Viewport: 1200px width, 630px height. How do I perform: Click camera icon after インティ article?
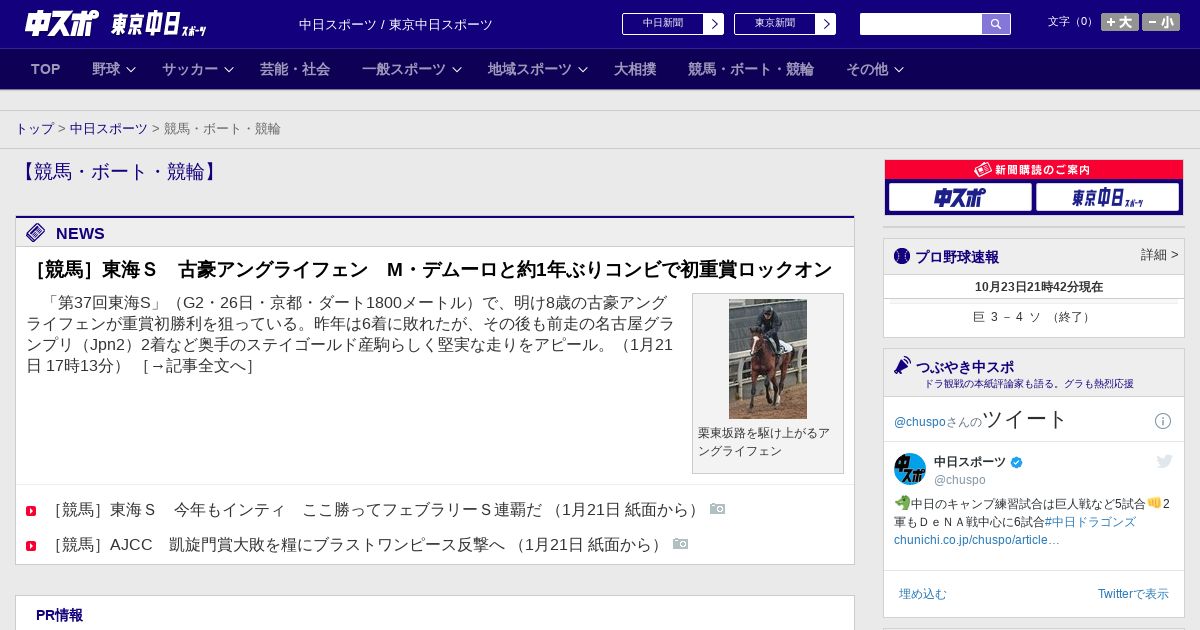tap(717, 509)
